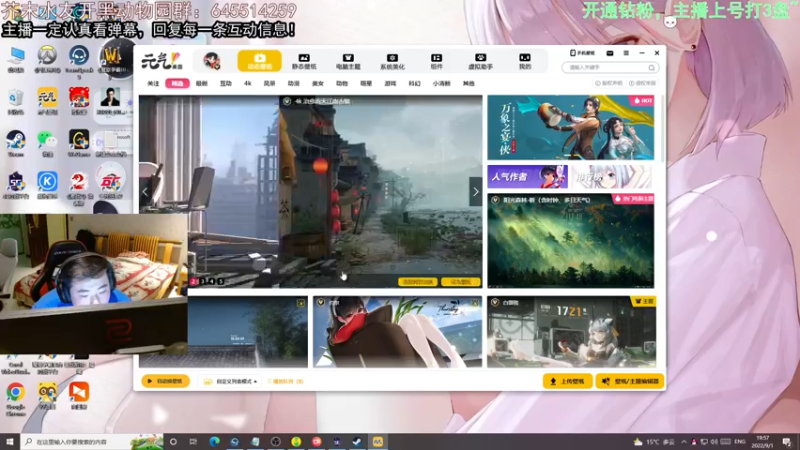The height and width of the screenshot is (450, 800).
Task: Open the 元气 wallpaper desktop shortcut
Action: click(x=47, y=102)
